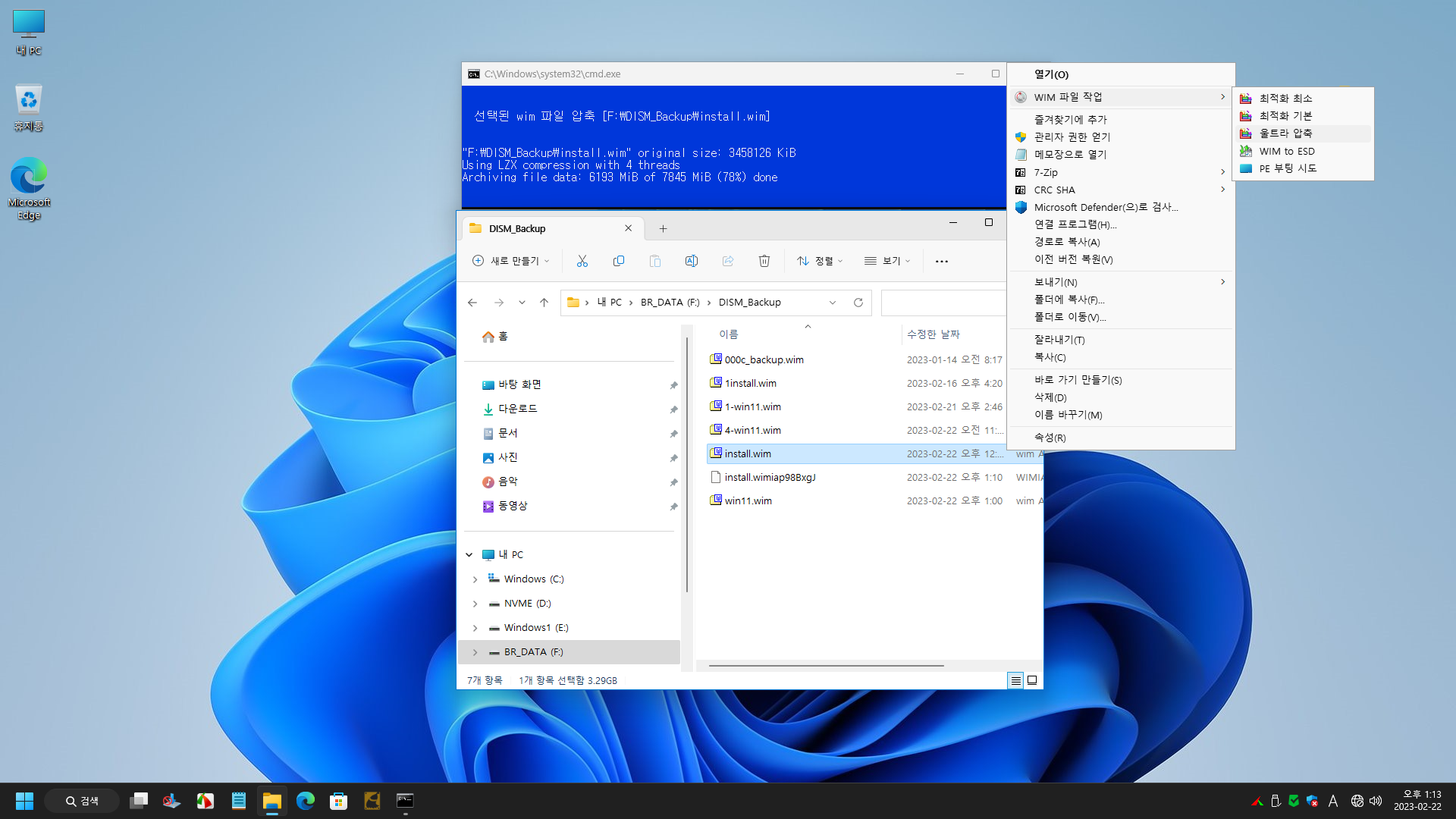This screenshot has height=819, width=1456.
Task: Click the Share icon in Explorer toolbar
Action: coord(727,261)
